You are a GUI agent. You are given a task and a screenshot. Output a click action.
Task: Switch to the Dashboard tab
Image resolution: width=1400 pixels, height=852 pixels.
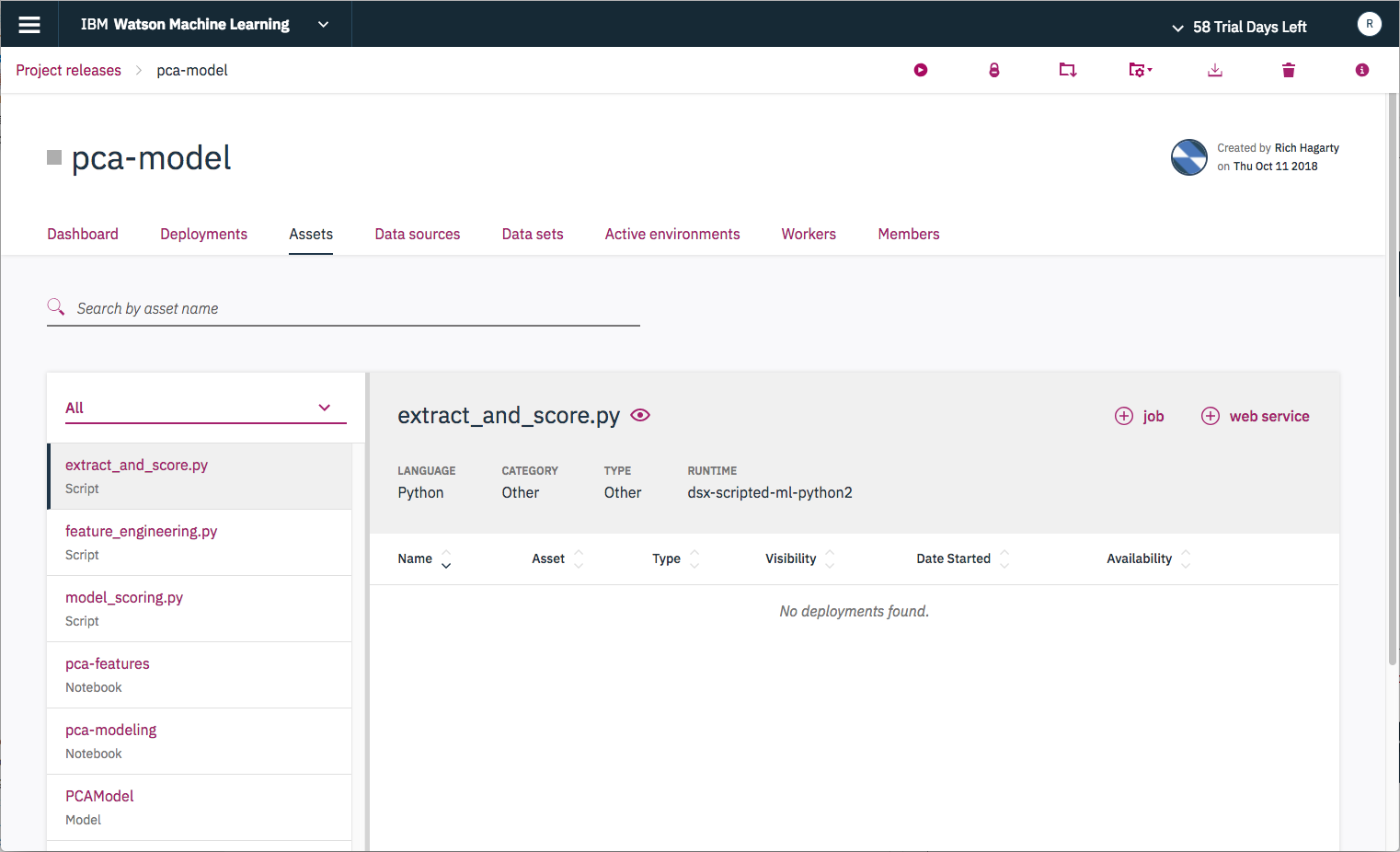point(83,234)
